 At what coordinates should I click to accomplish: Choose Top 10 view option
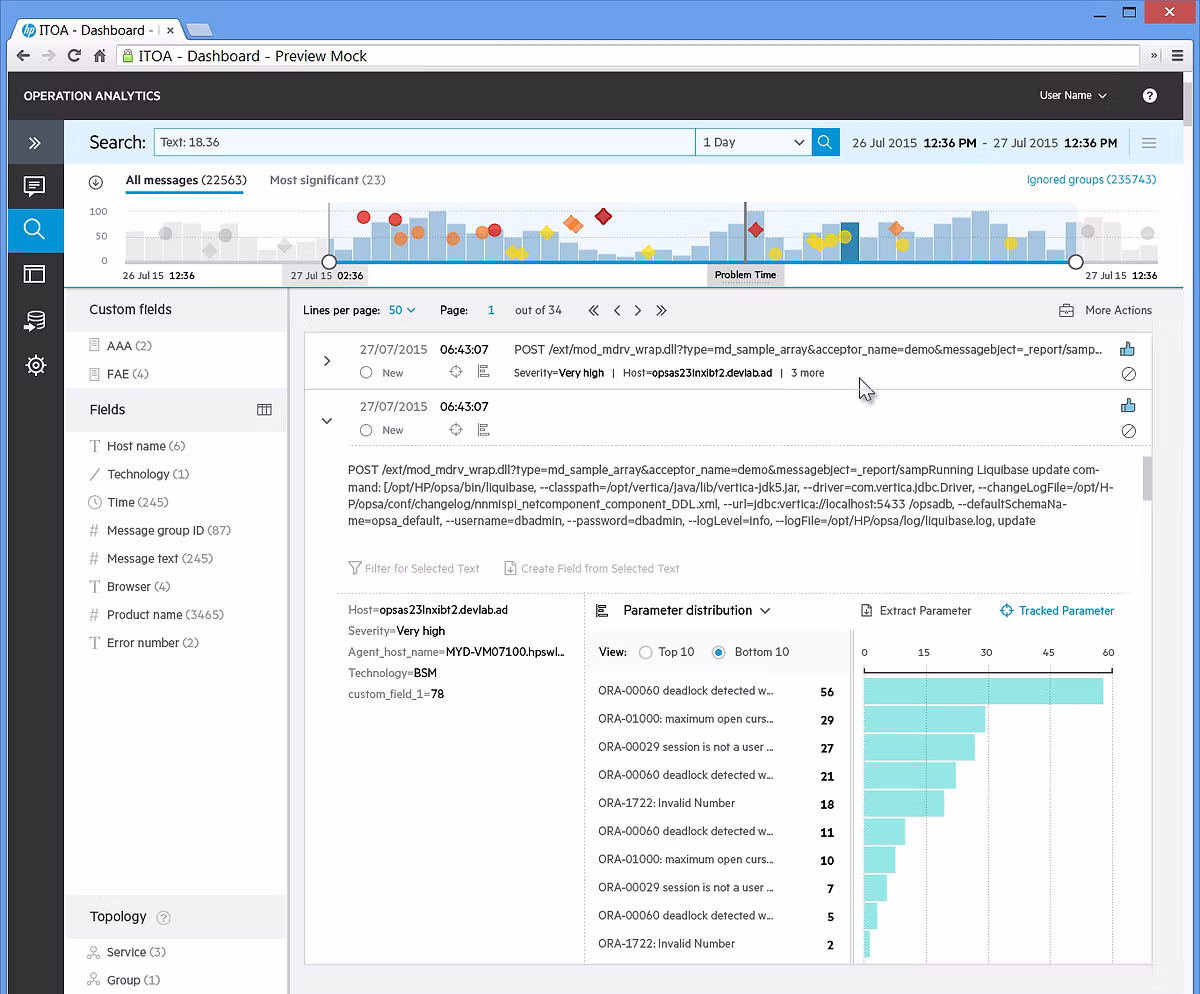point(645,652)
